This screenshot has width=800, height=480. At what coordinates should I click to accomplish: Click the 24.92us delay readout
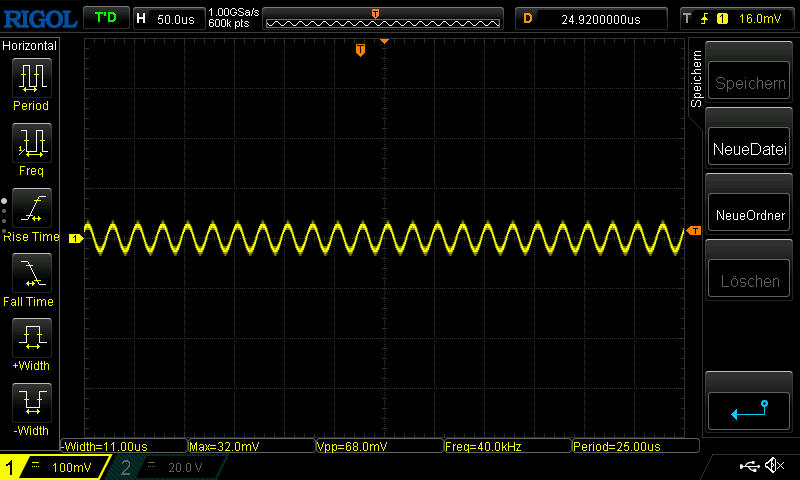(x=593, y=18)
